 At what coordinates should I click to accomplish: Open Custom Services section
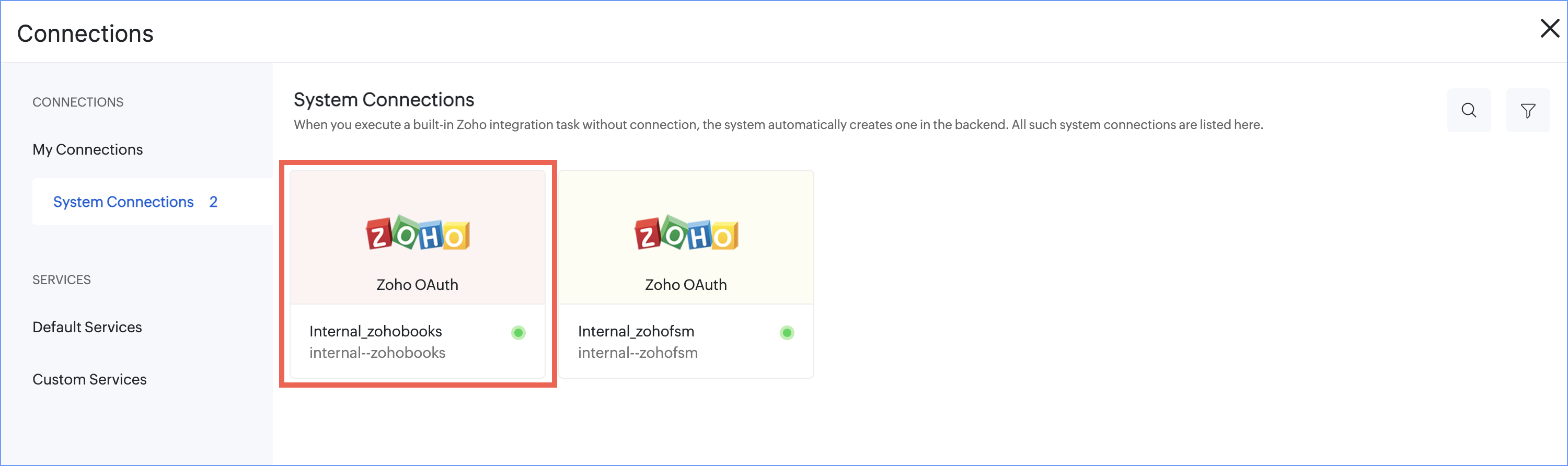(x=89, y=380)
